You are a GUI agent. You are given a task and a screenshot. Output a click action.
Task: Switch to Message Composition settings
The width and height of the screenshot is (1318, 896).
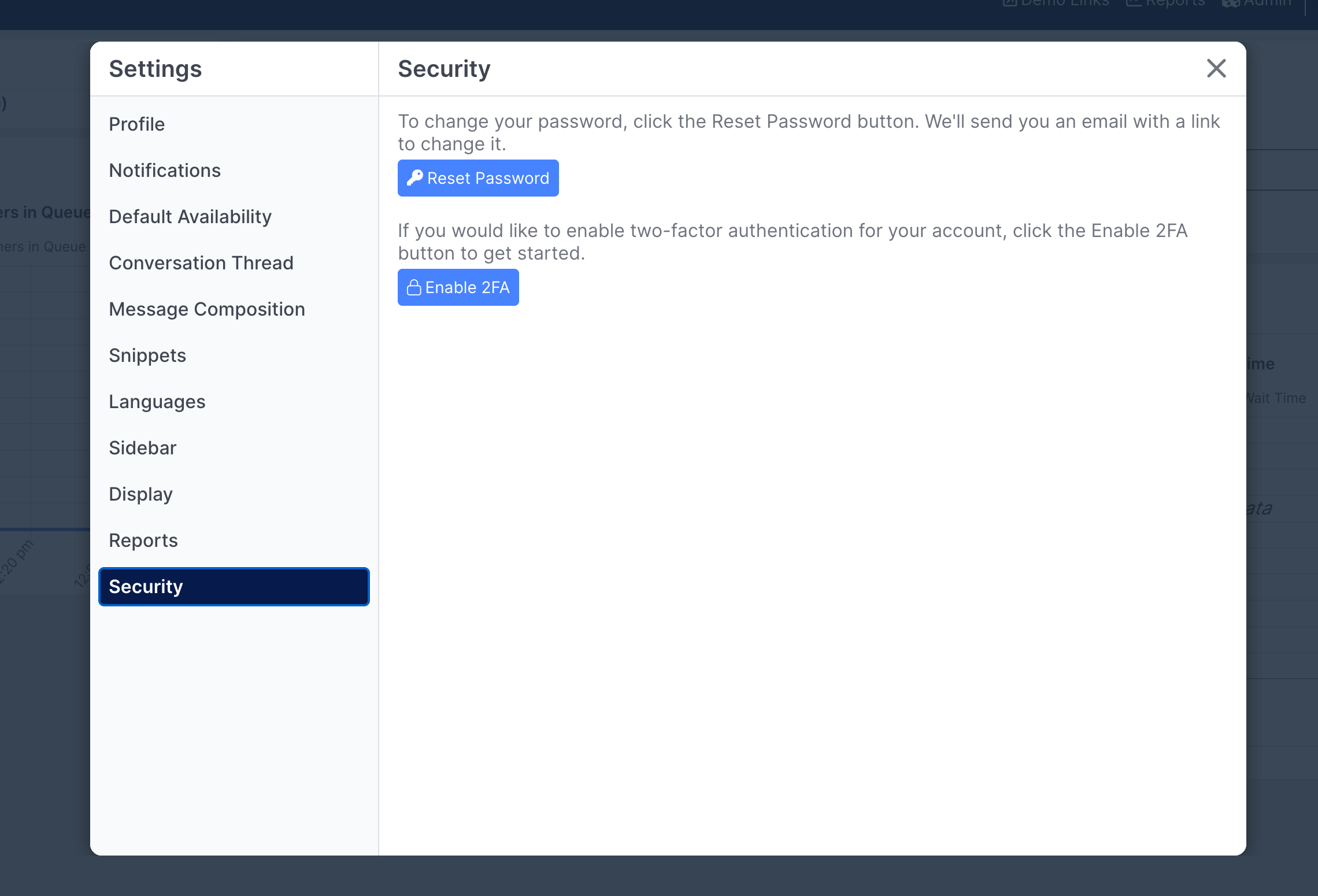207,309
